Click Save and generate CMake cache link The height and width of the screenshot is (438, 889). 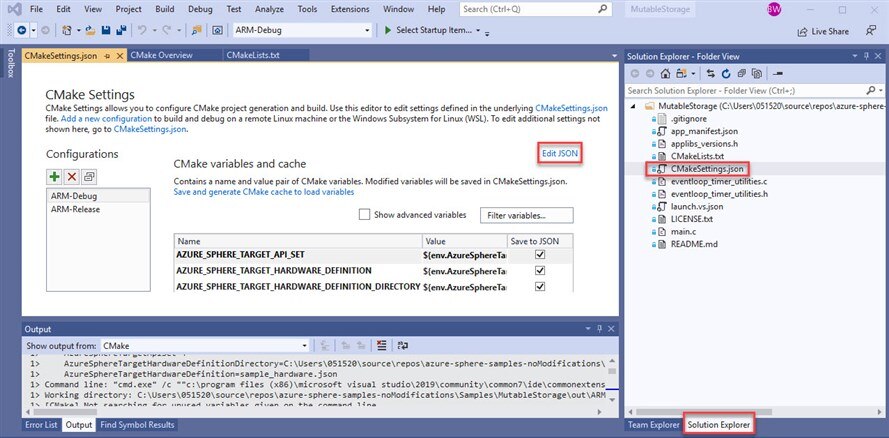pyautogui.click(x=263, y=191)
